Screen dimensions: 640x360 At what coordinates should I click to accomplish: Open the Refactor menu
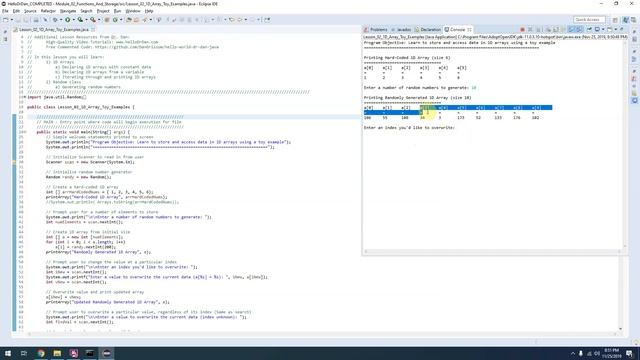pyautogui.click(x=48, y=11)
